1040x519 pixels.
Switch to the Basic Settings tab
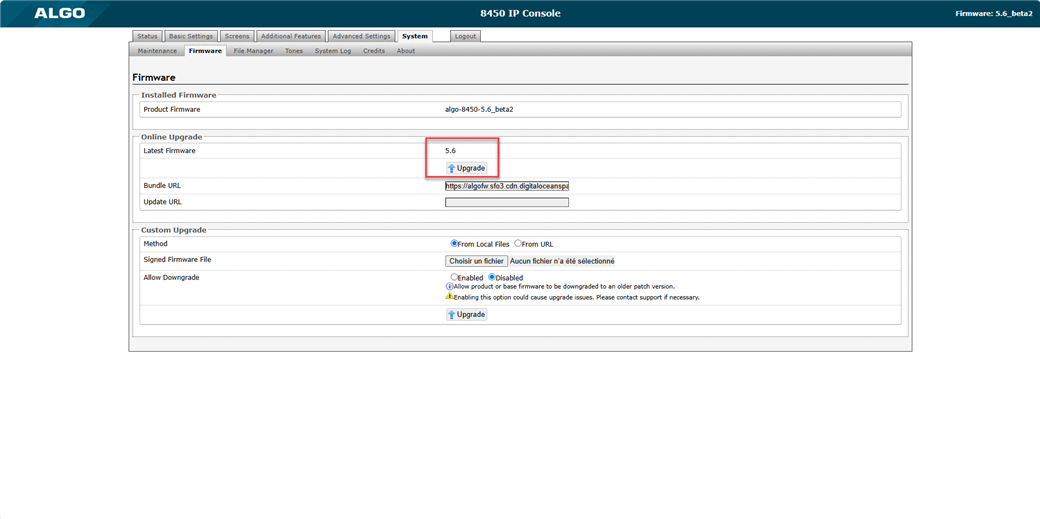pyautogui.click(x=191, y=36)
